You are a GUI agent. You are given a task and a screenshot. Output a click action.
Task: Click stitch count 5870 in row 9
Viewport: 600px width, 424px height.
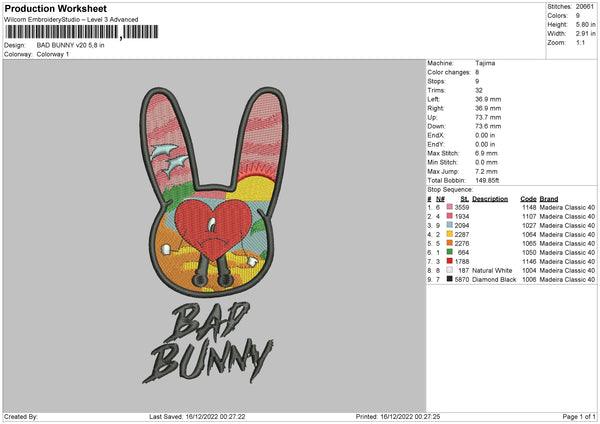coord(462,279)
